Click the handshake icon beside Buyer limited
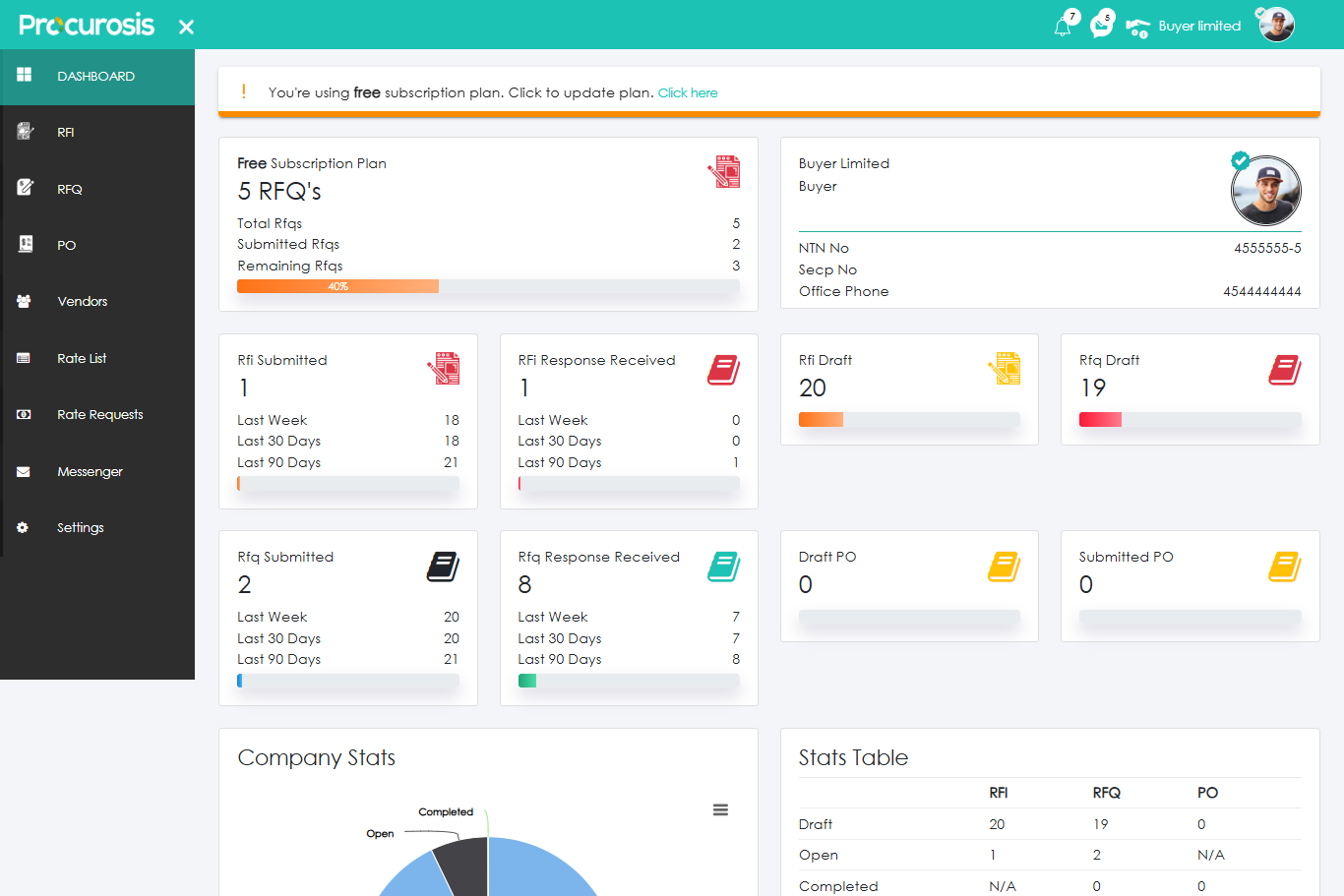The width and height of the screenshot is (1344, 896). click(1137, 28)
